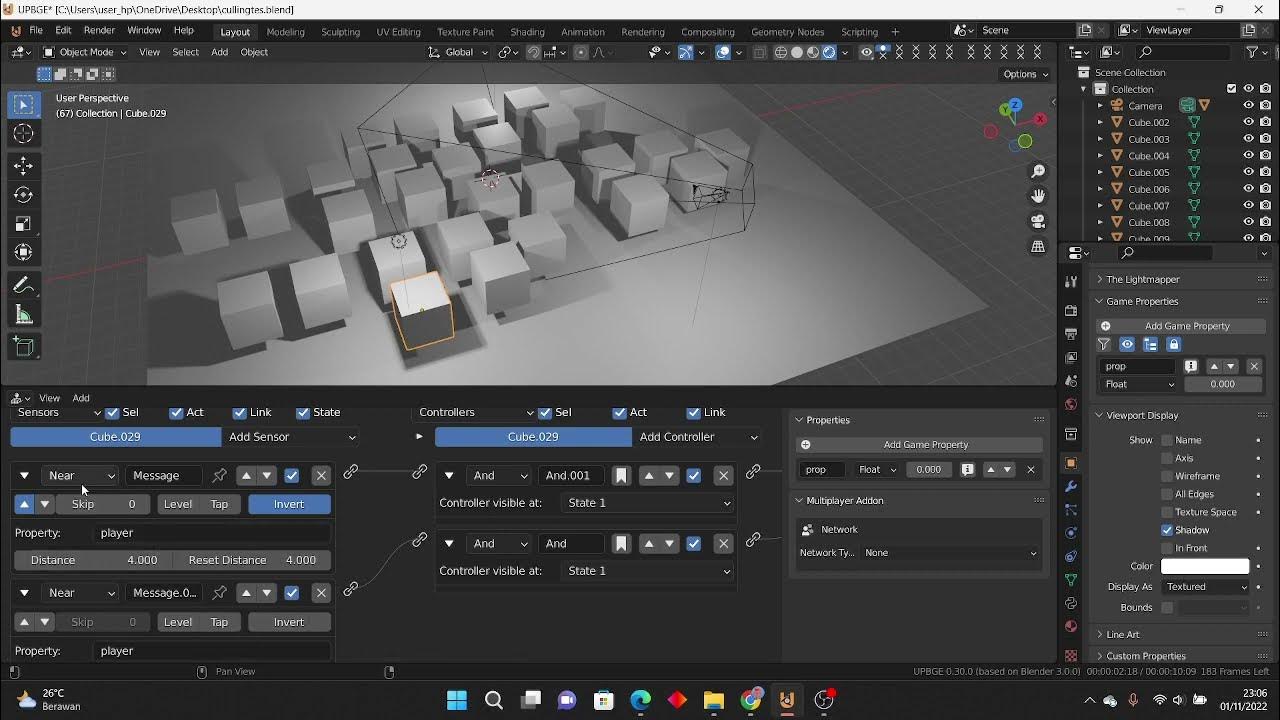Activate the Move tool
This screenshot has height=720, width=1280.
[x=24, y=166]
